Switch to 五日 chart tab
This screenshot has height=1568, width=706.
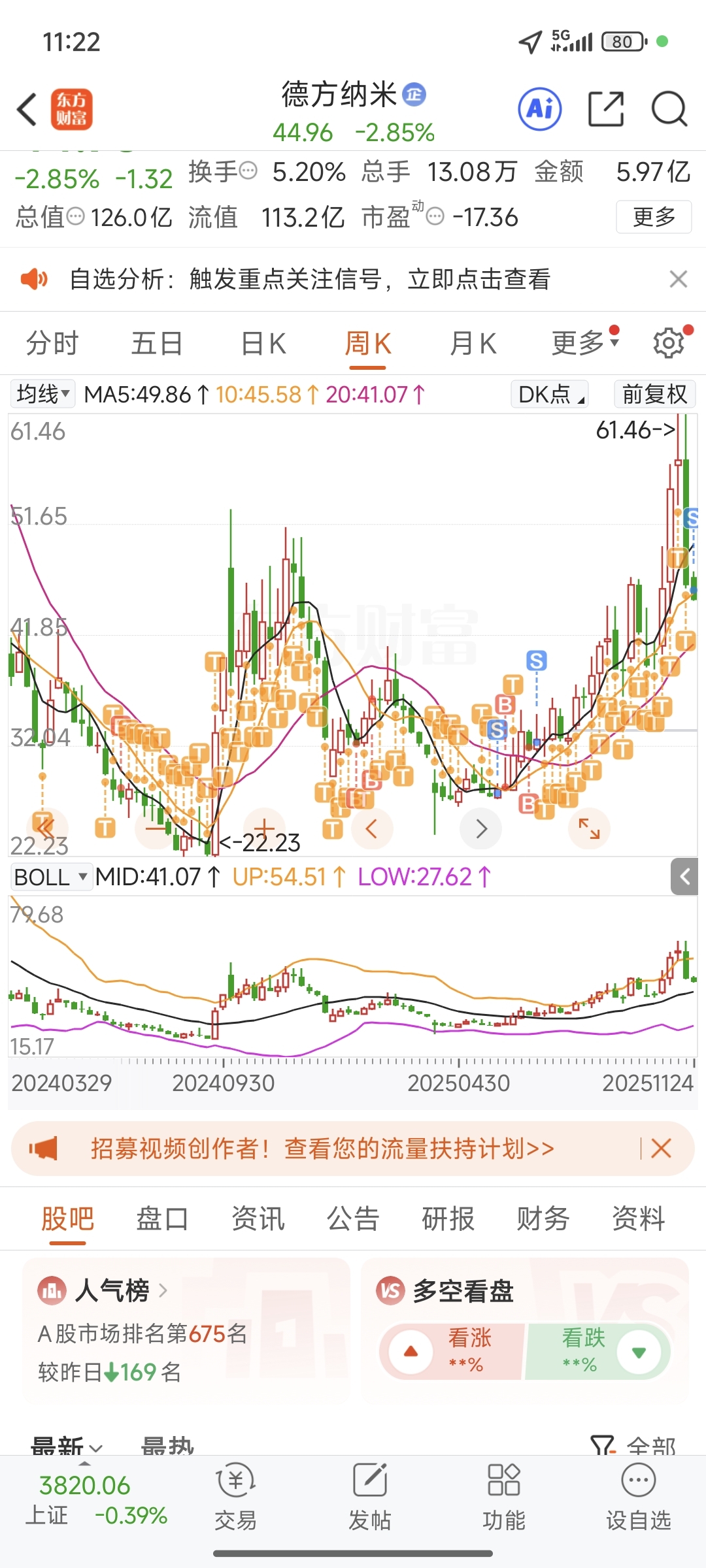(157, 343)
